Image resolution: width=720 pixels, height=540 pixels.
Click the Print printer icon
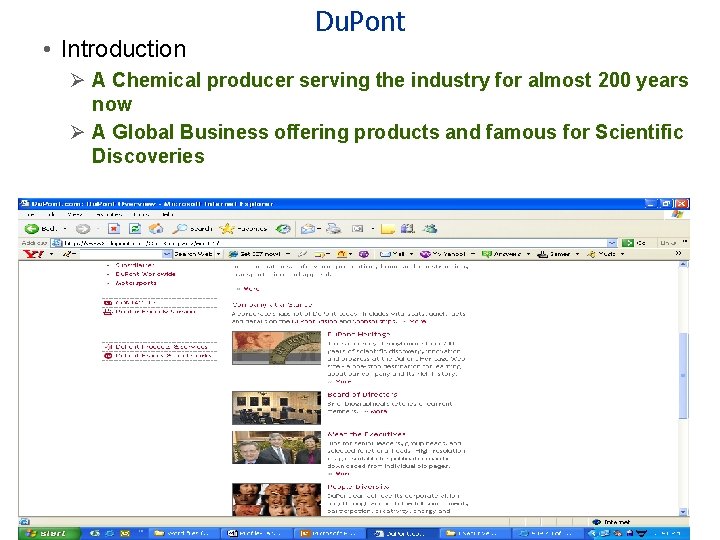point(334,229)
